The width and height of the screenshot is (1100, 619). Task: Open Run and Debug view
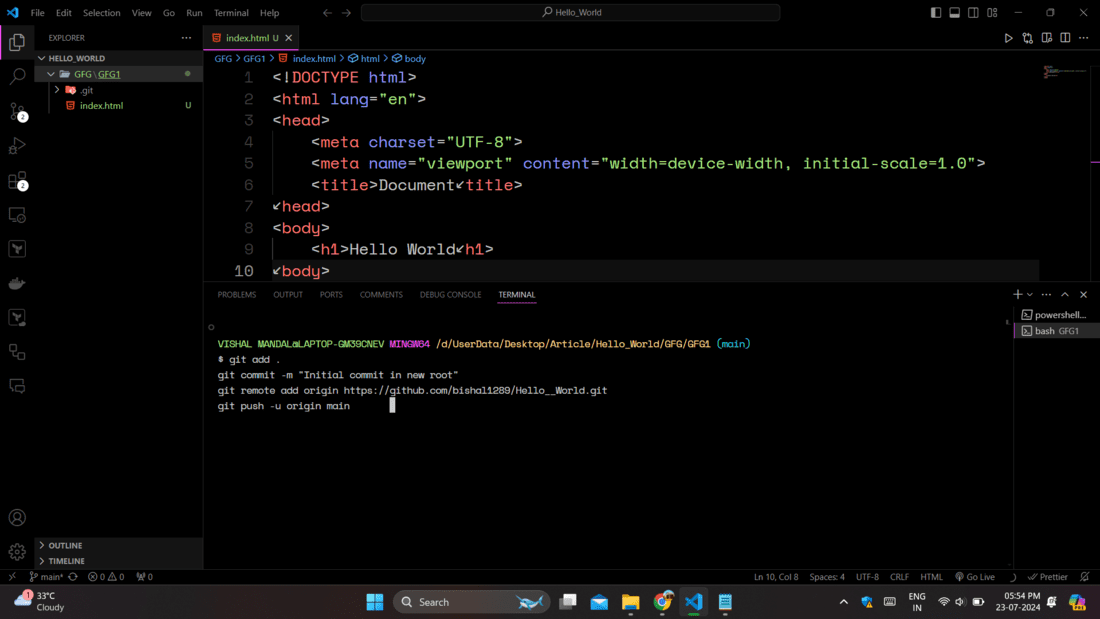pyautogui.click(x=17, y=146)
